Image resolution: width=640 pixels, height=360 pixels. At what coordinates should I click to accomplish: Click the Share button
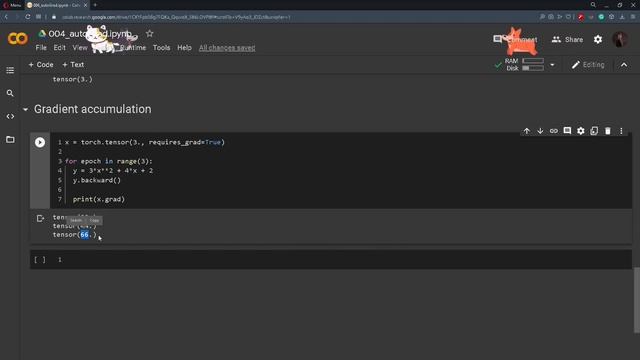(567, 40)
